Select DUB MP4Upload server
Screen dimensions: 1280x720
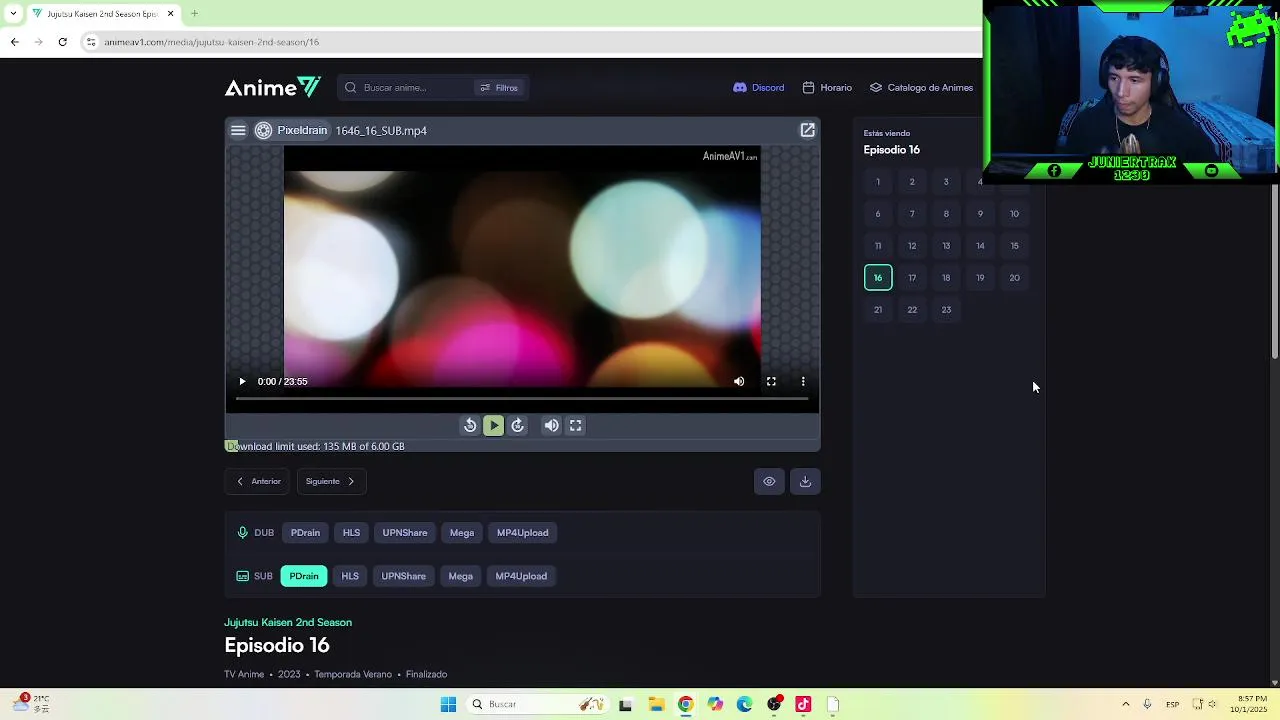pyautogui.click(x=523, y=533)
